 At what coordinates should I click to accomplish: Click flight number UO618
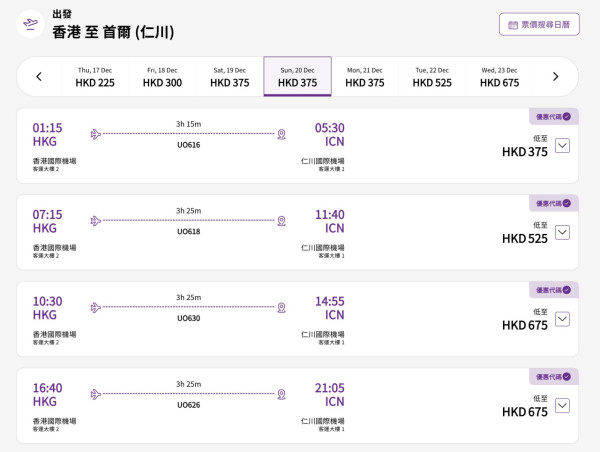189,232
